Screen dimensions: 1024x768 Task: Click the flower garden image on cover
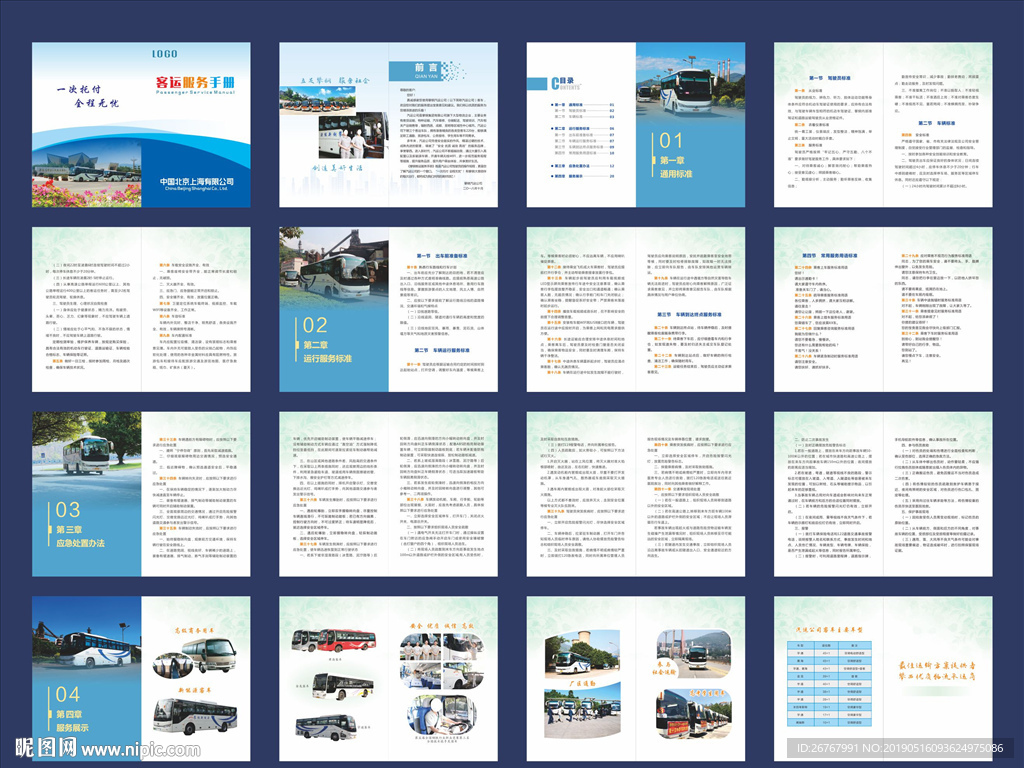[87, 189]
